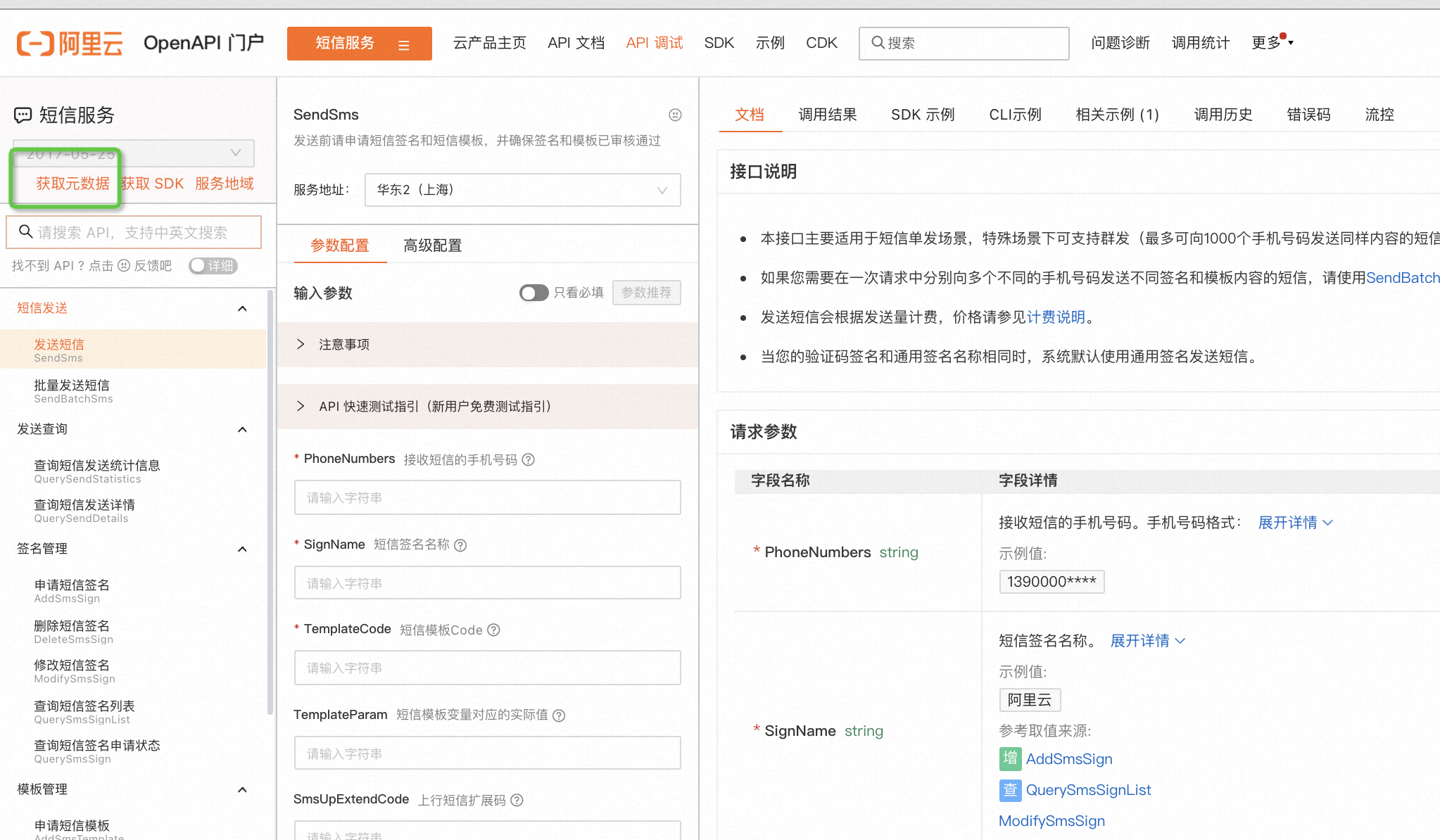Viewport: 1440px width, 840px height.
Task: Open the 服务地址 region dropdown
Action: point(523,190)
